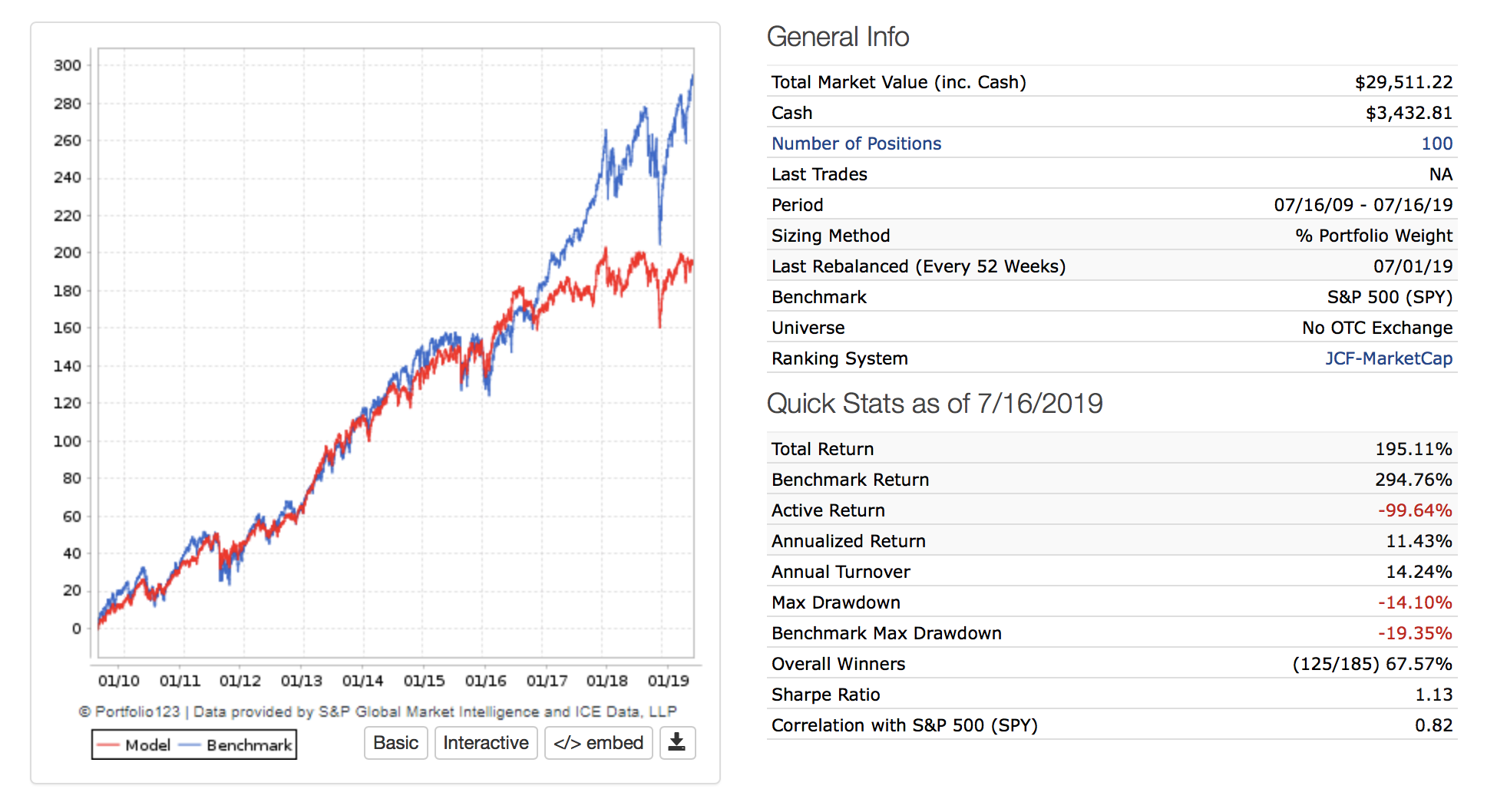Click the 01/15 date axis label

point(424,681)
